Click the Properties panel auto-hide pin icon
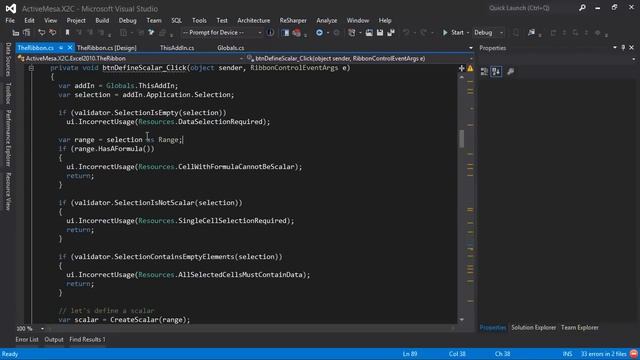This screenshot has width=640, height=360. coord(623,48)
